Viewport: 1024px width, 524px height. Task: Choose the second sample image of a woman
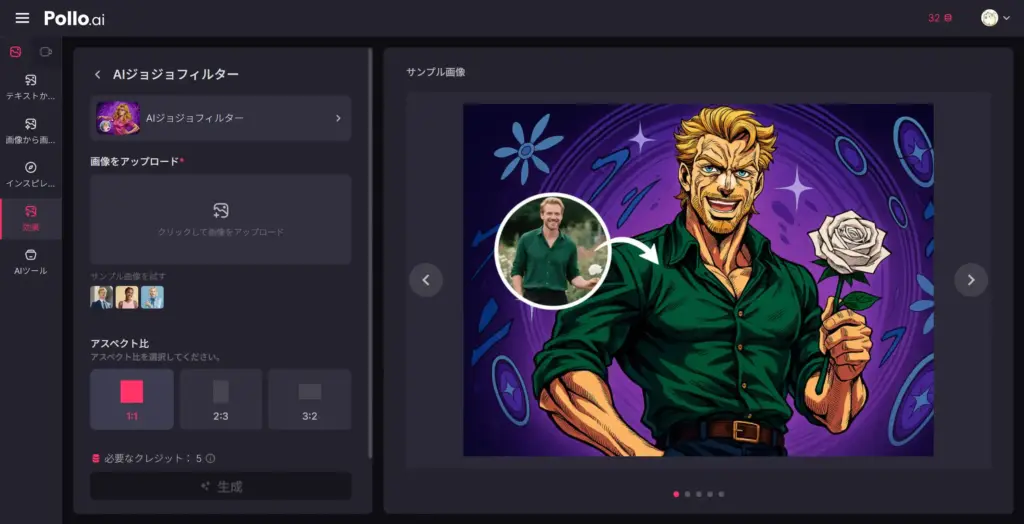pyautogui.click(x=127, y=297)
